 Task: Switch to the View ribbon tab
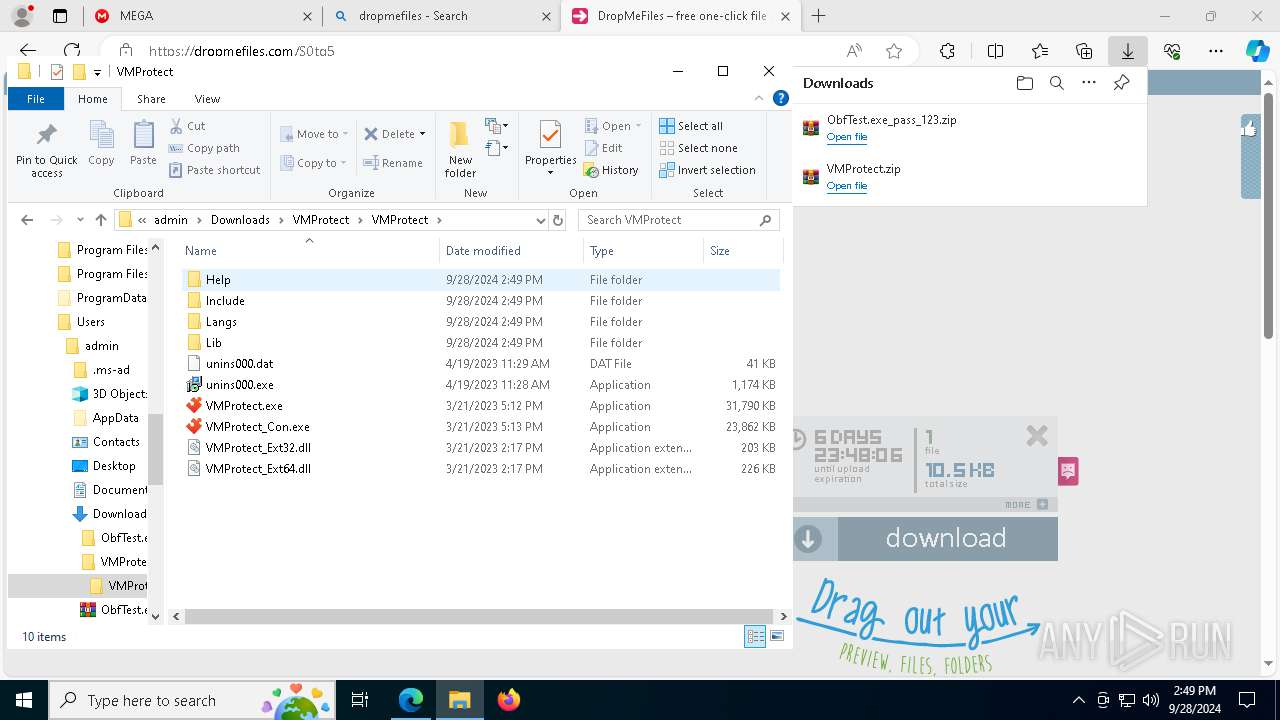[x=207, y=99]
